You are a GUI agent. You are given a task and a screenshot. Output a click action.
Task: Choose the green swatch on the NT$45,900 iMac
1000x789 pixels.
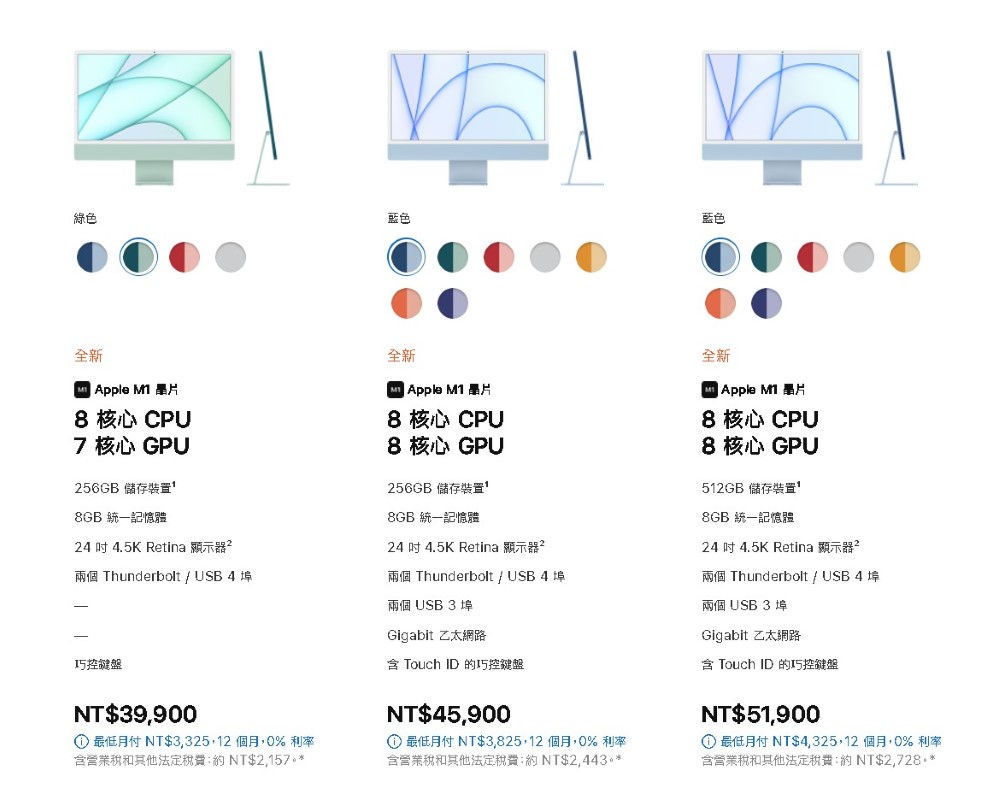click(452, 257)
